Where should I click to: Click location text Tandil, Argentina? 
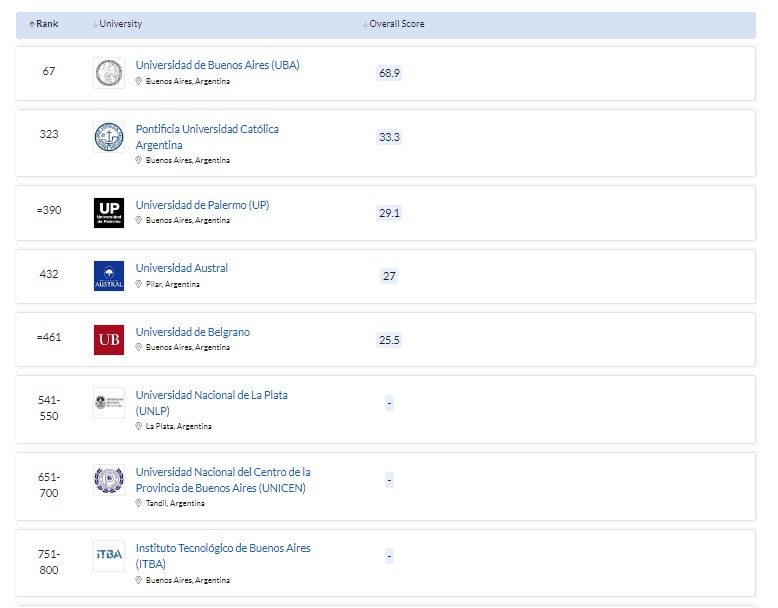click(175, 503)
